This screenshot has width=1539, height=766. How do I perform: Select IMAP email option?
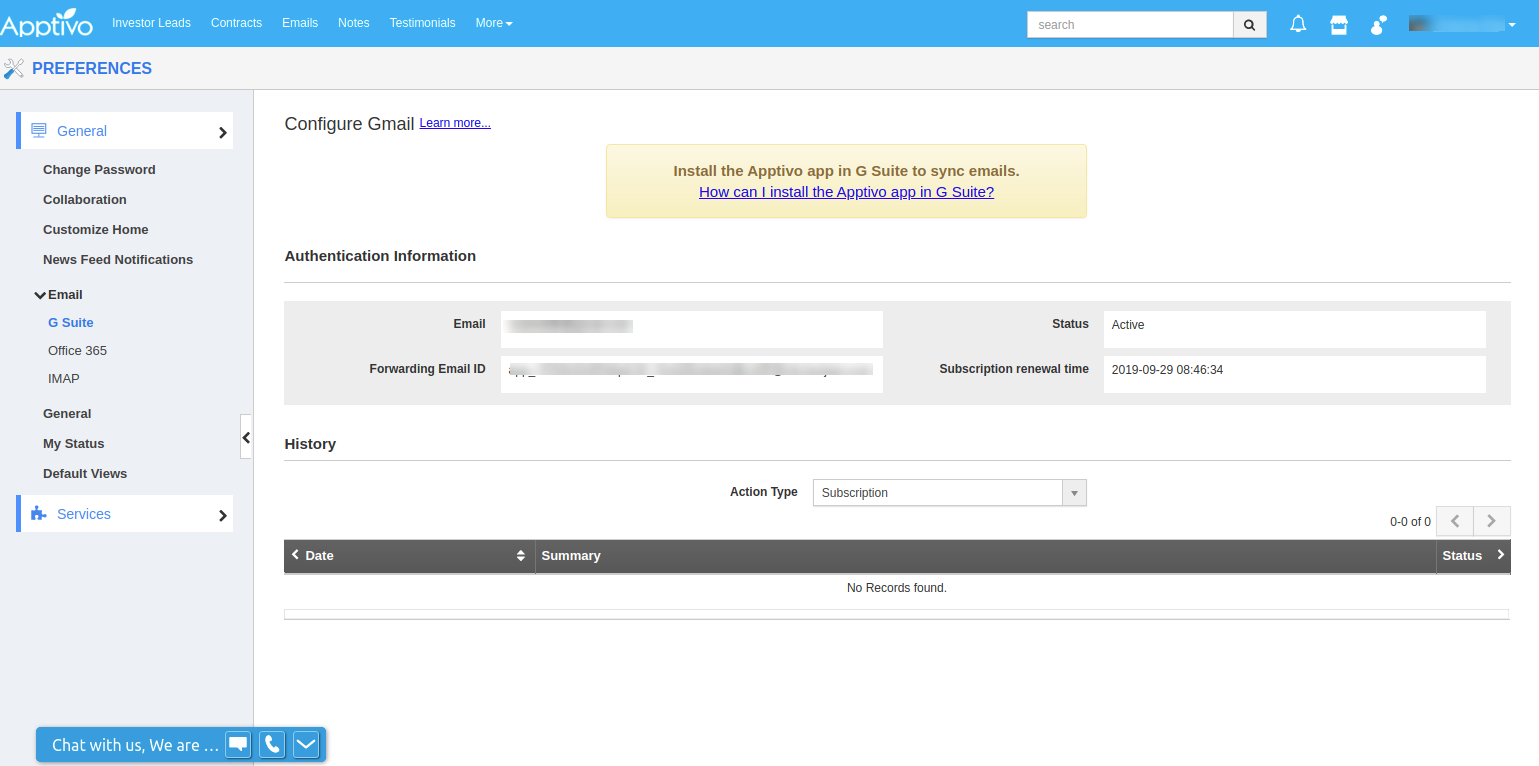coord(64,379)
